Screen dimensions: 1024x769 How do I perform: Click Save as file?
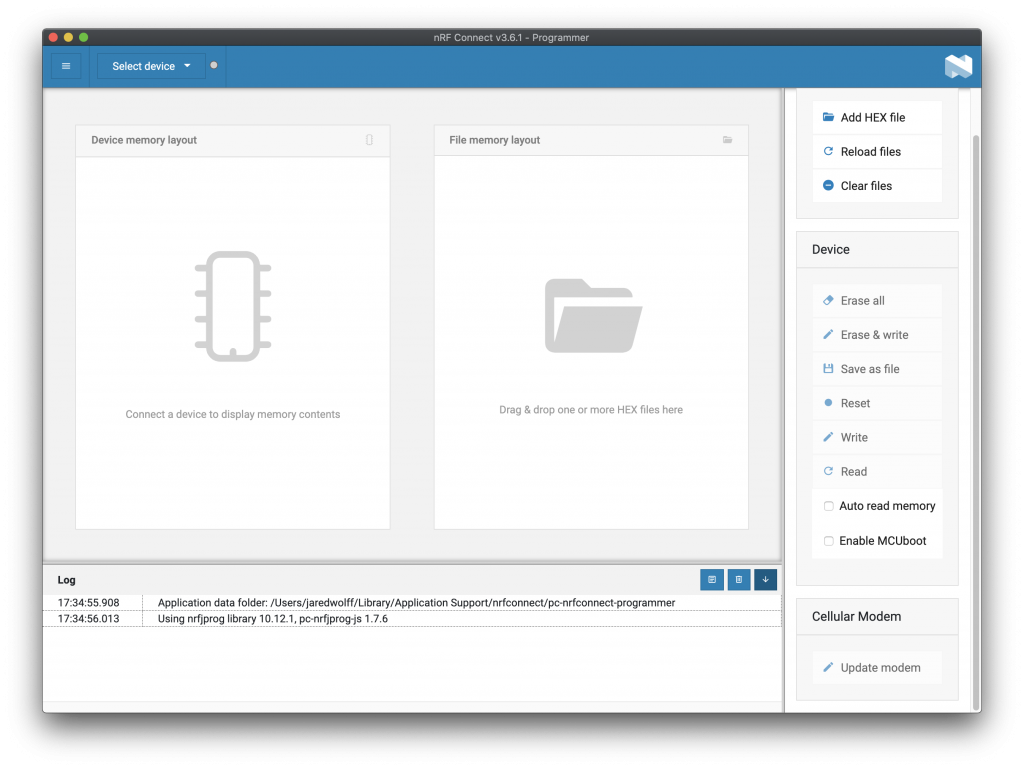(877, 369)
